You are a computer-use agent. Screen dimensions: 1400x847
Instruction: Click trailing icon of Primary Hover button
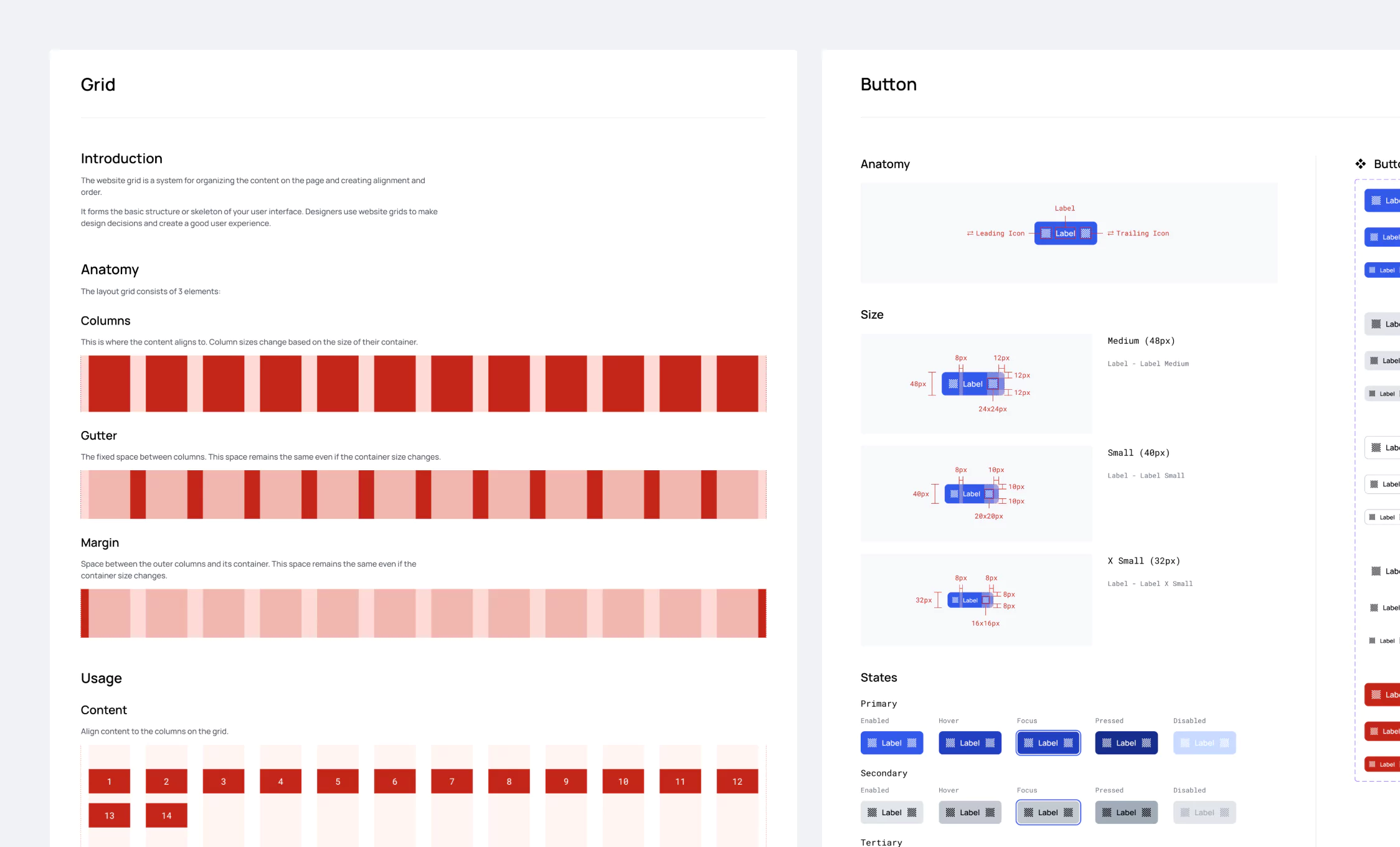point(990,743)
